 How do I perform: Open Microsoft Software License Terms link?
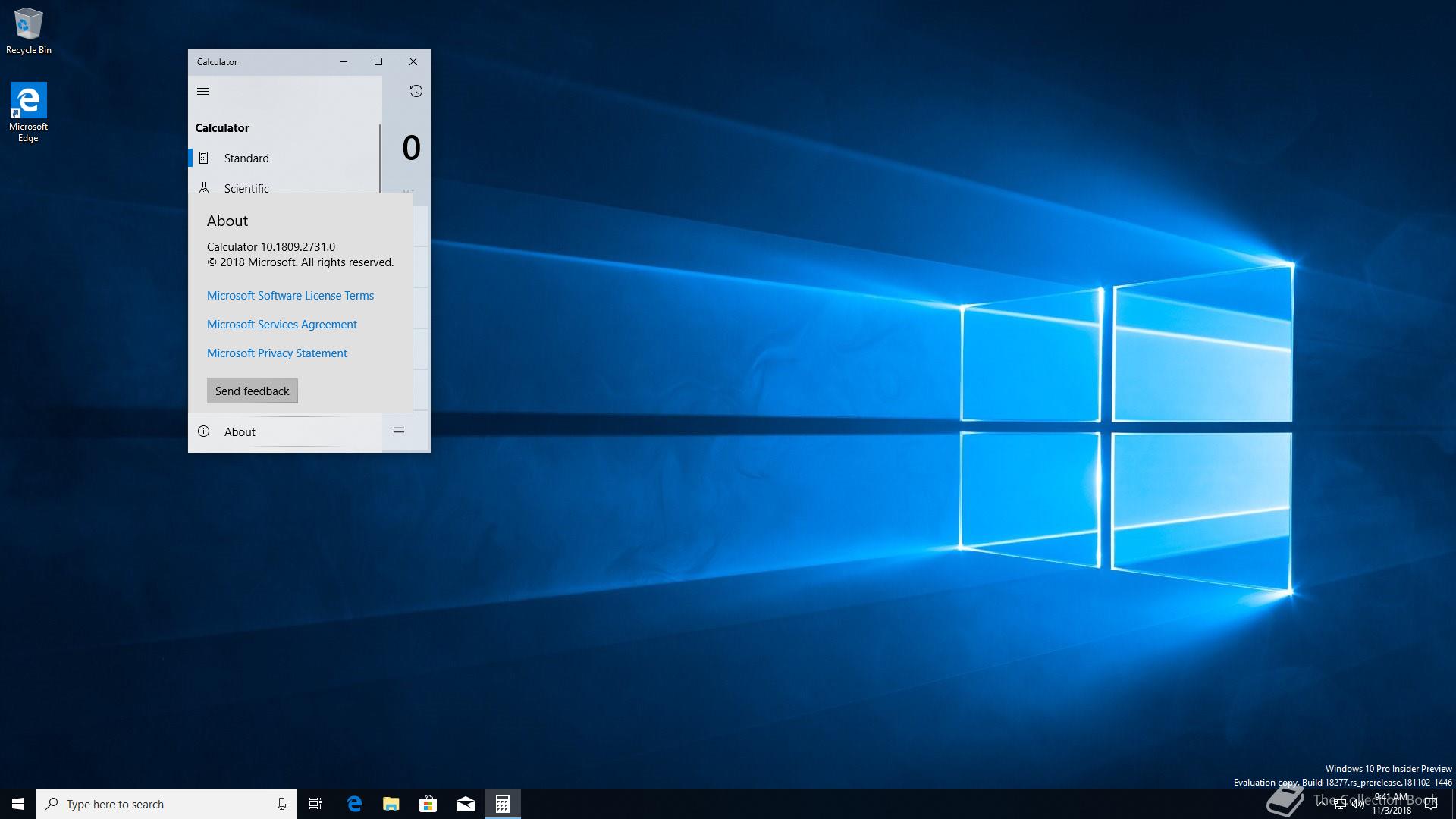tap(290, 296)
